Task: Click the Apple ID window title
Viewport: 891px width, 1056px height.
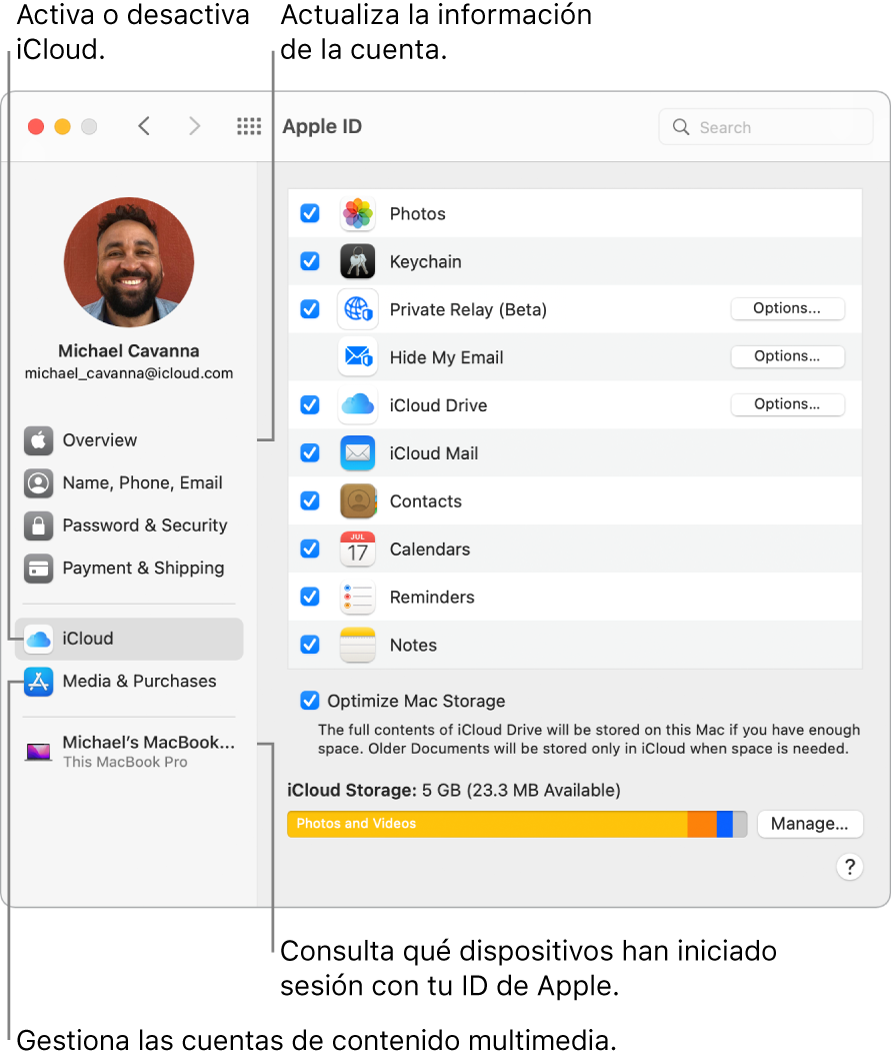Action: pyautogui.click(x=322, y=127)
